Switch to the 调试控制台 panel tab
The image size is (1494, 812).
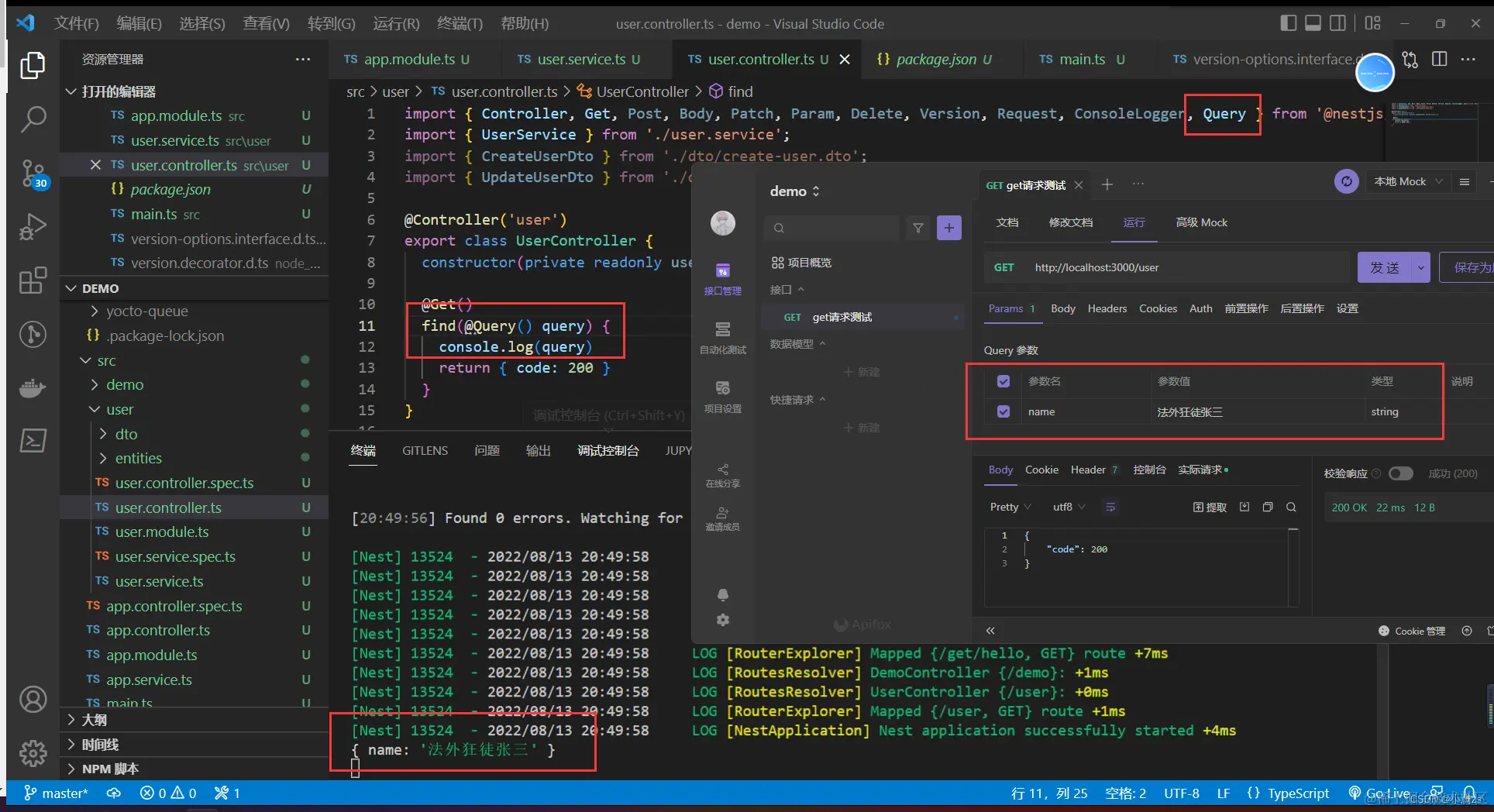pyautogui.click(x=608, y=451)
